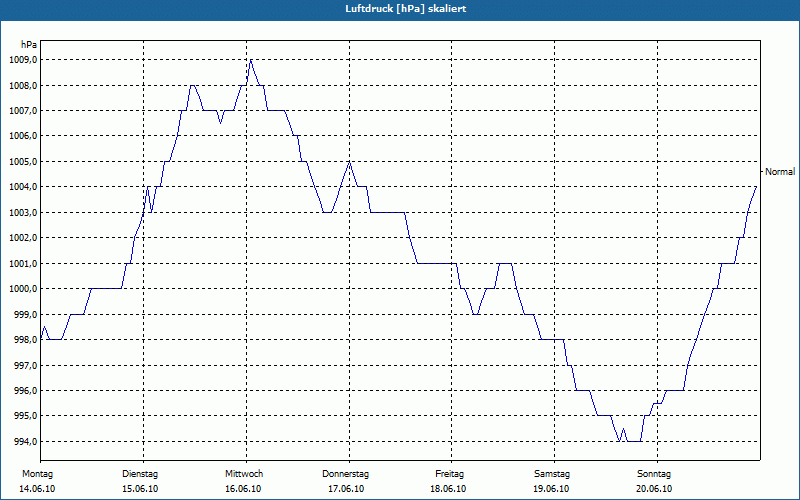The height and width of the screenshot is (500, 800).
Task: Select the Donnerstag day label
Action: pyautogui.click(x=345, y=474)
